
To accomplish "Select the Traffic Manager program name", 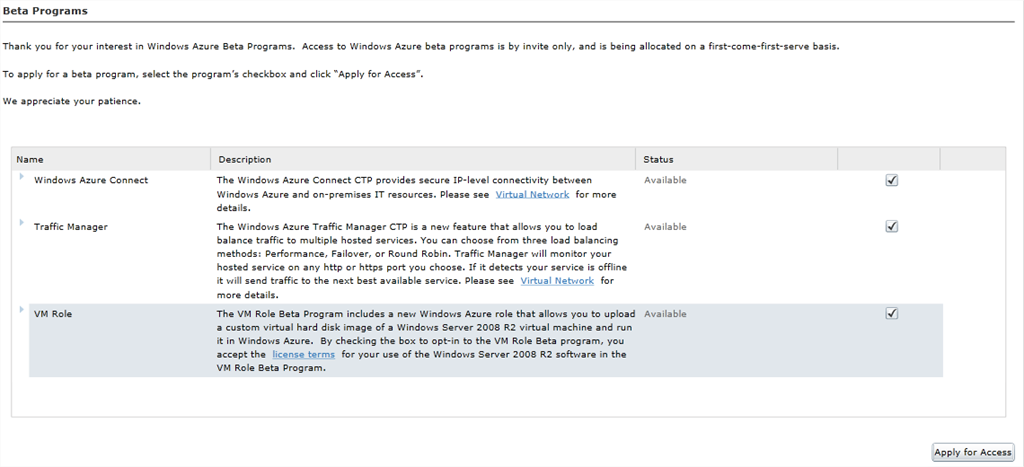I will (x=70, y=227).
